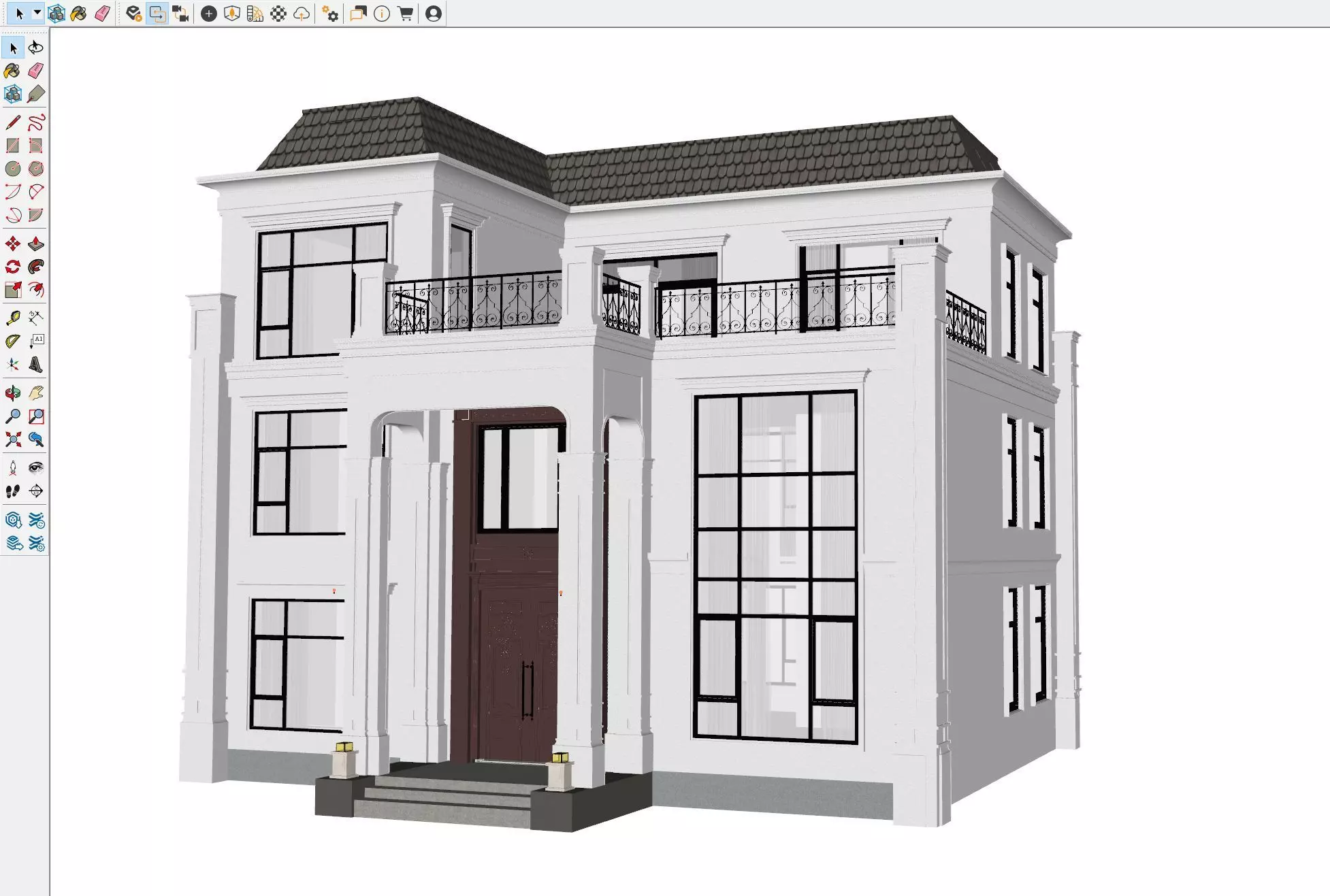Click the cloud upload icon
Image resolution: width=1330 pixels, height=896 pixels.
[302, 14]
